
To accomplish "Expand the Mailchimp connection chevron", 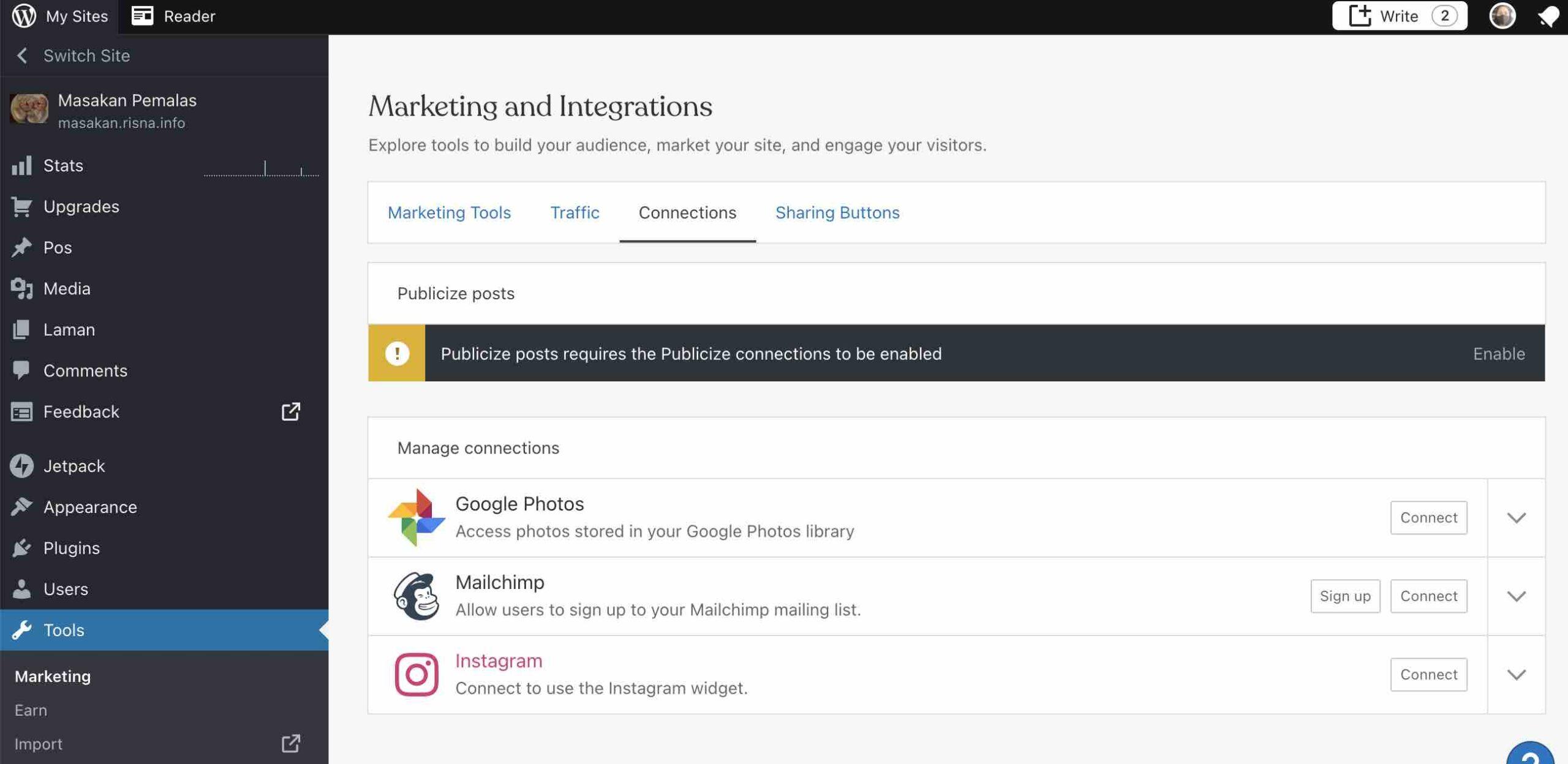I will tap(1516, 596).
